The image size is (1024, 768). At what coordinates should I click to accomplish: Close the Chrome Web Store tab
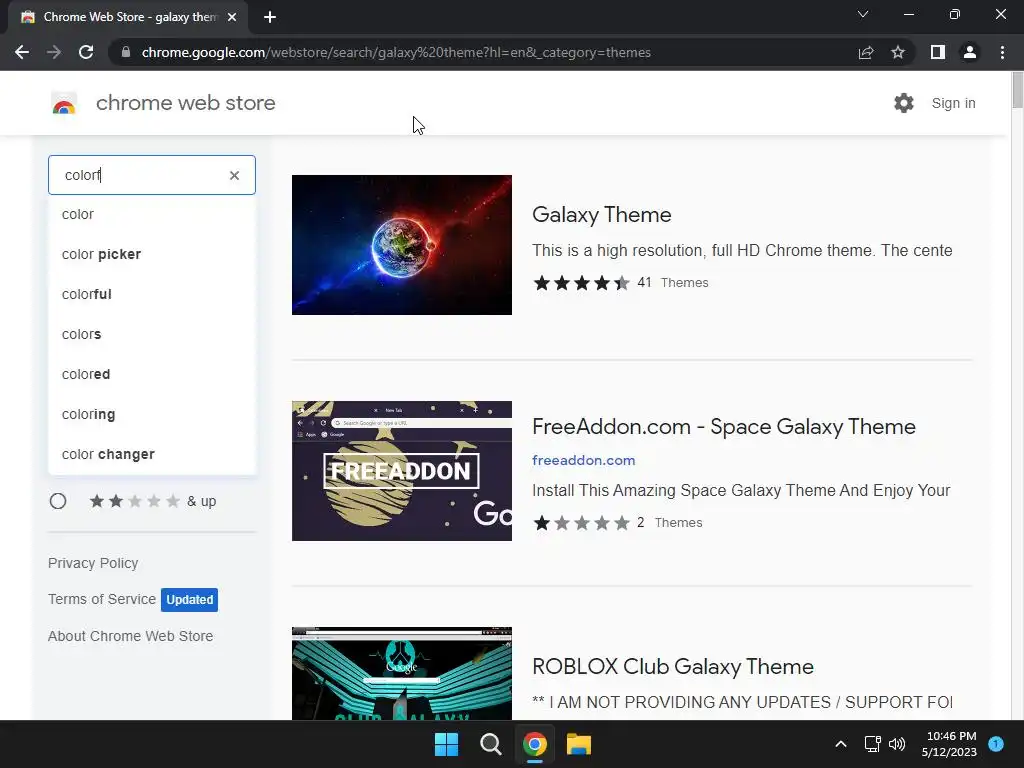click(x=232, y=17)
